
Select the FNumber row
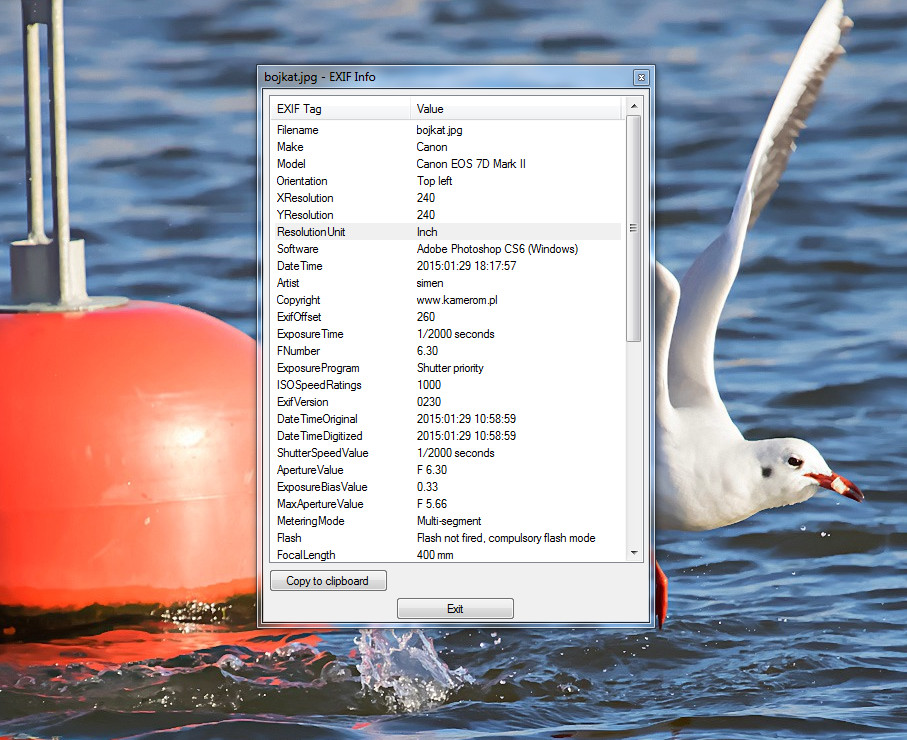446,351
